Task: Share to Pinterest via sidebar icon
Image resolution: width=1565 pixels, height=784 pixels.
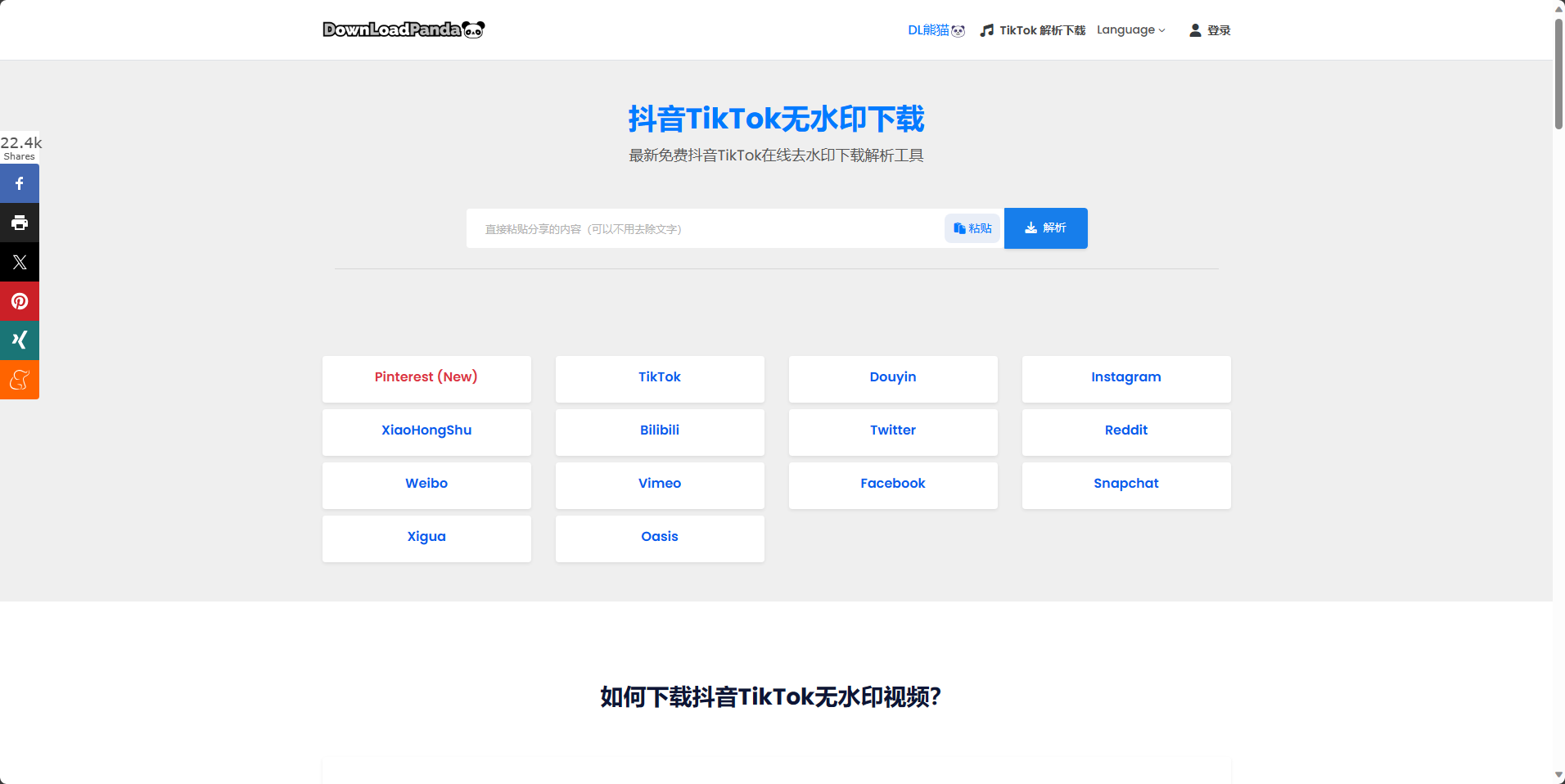Action: [20, 301]
